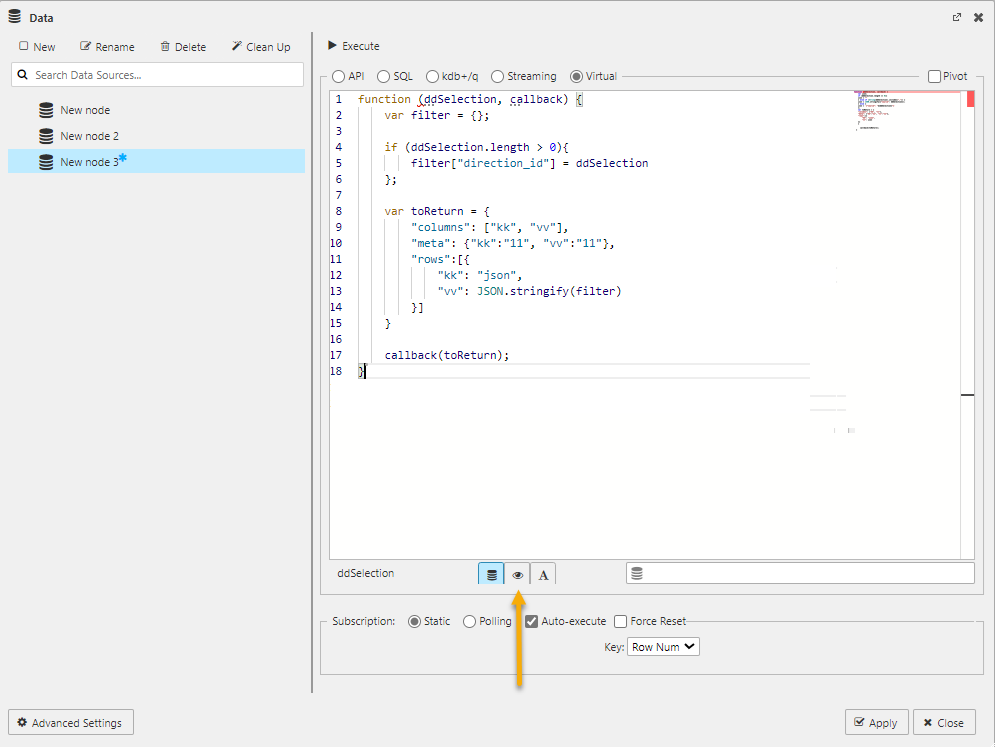This screenshot has height=747, width=995.
Task: Click database icon beside New node 2
Action: coord(46,136)
